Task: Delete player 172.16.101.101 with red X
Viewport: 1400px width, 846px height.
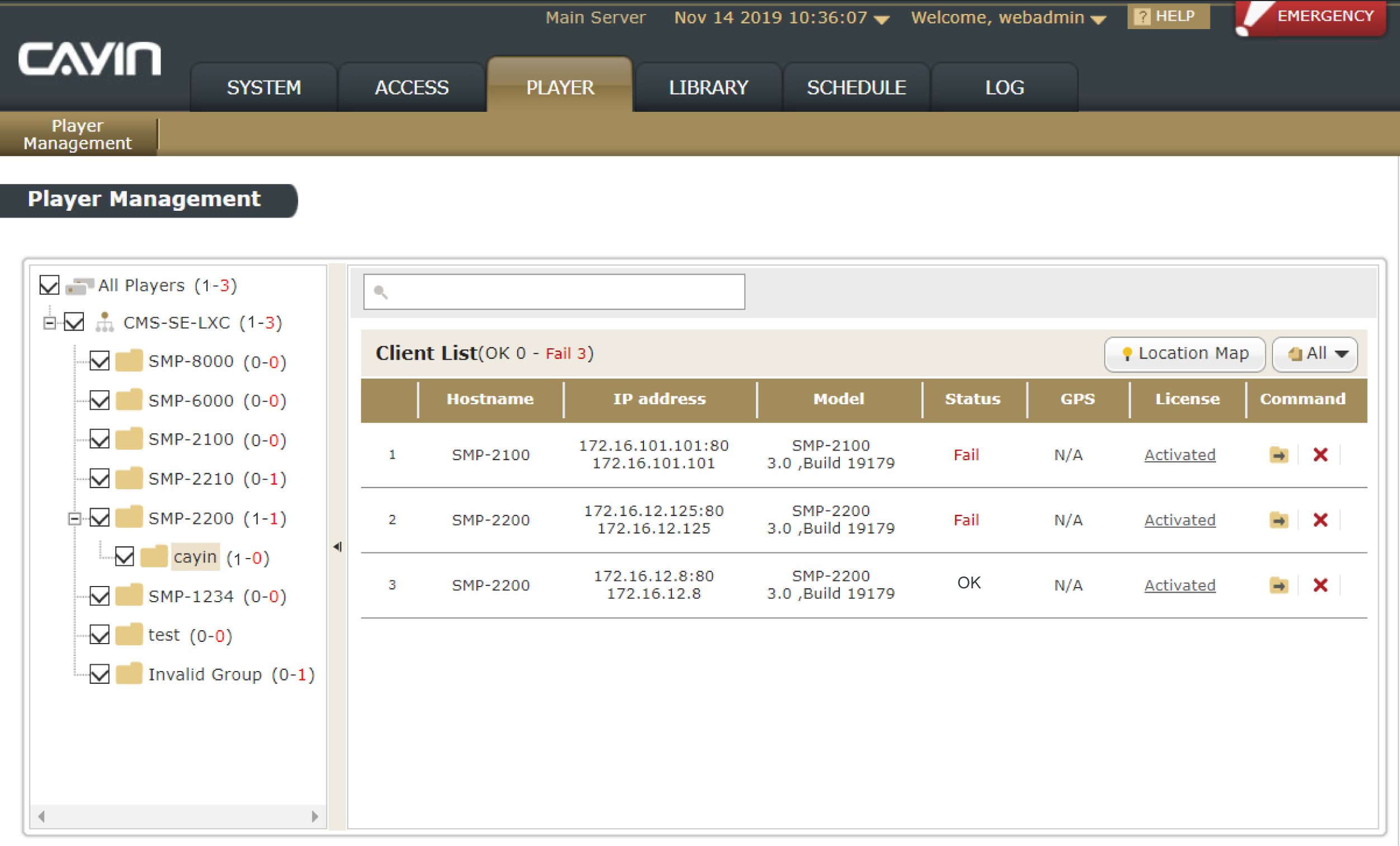Action: point(1321,455)
